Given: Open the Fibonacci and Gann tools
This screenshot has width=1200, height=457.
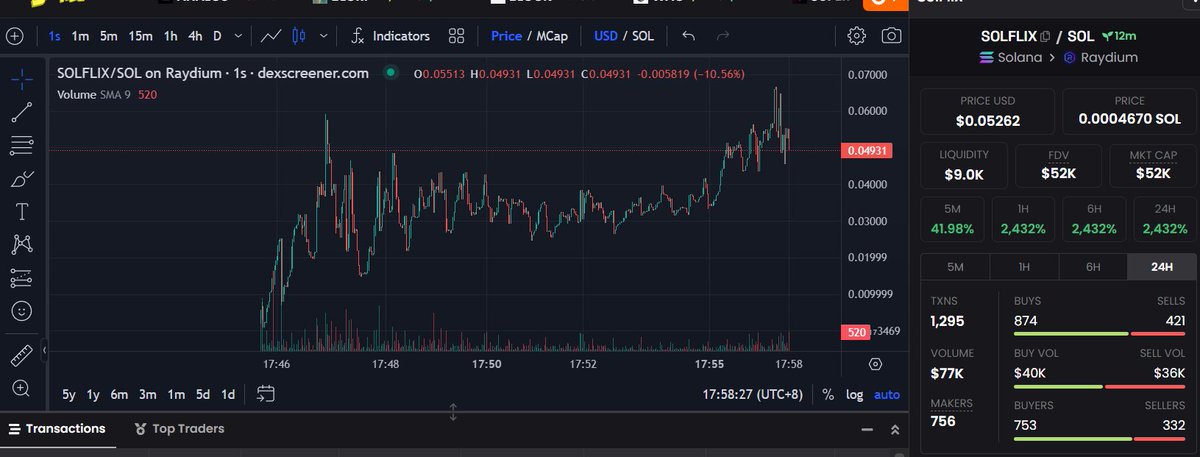Looking at the screenshot, I should [x=21, y=145].
